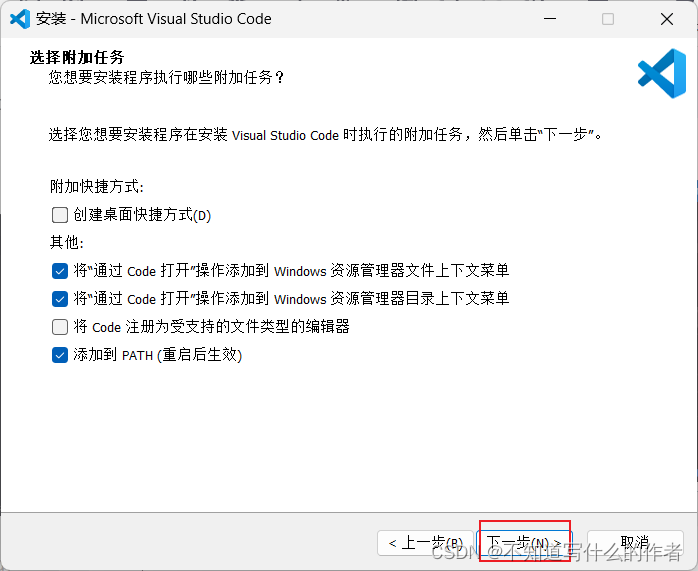Click the large VS Code logo in header
Screen dimensions: 698x571
click(662, 73)
